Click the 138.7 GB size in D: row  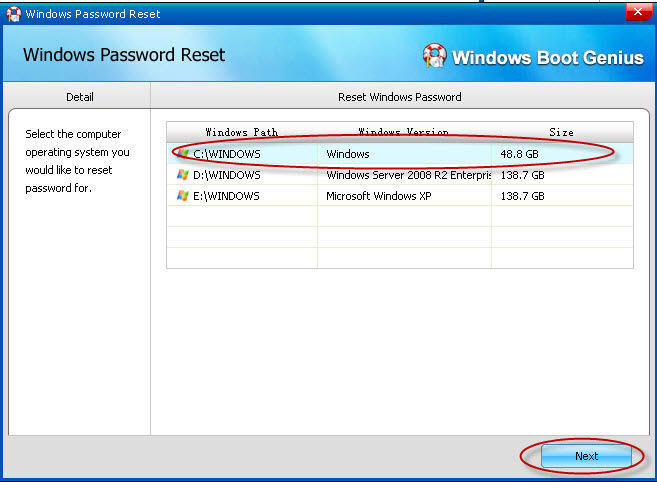pyautogui.click(x=523, y=175)
